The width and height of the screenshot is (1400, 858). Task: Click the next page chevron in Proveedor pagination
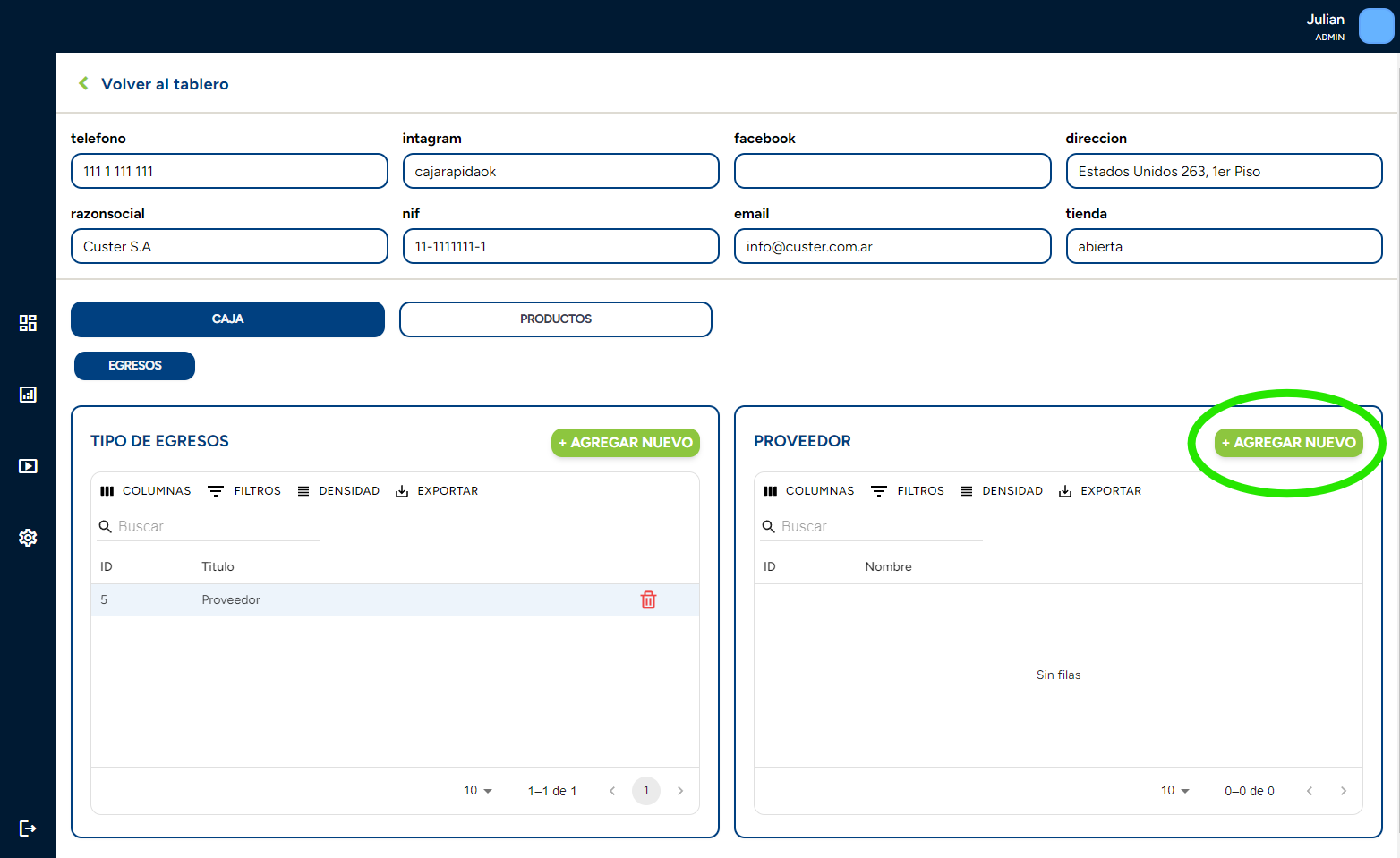pyautogui.click(x=1344, y=791)
